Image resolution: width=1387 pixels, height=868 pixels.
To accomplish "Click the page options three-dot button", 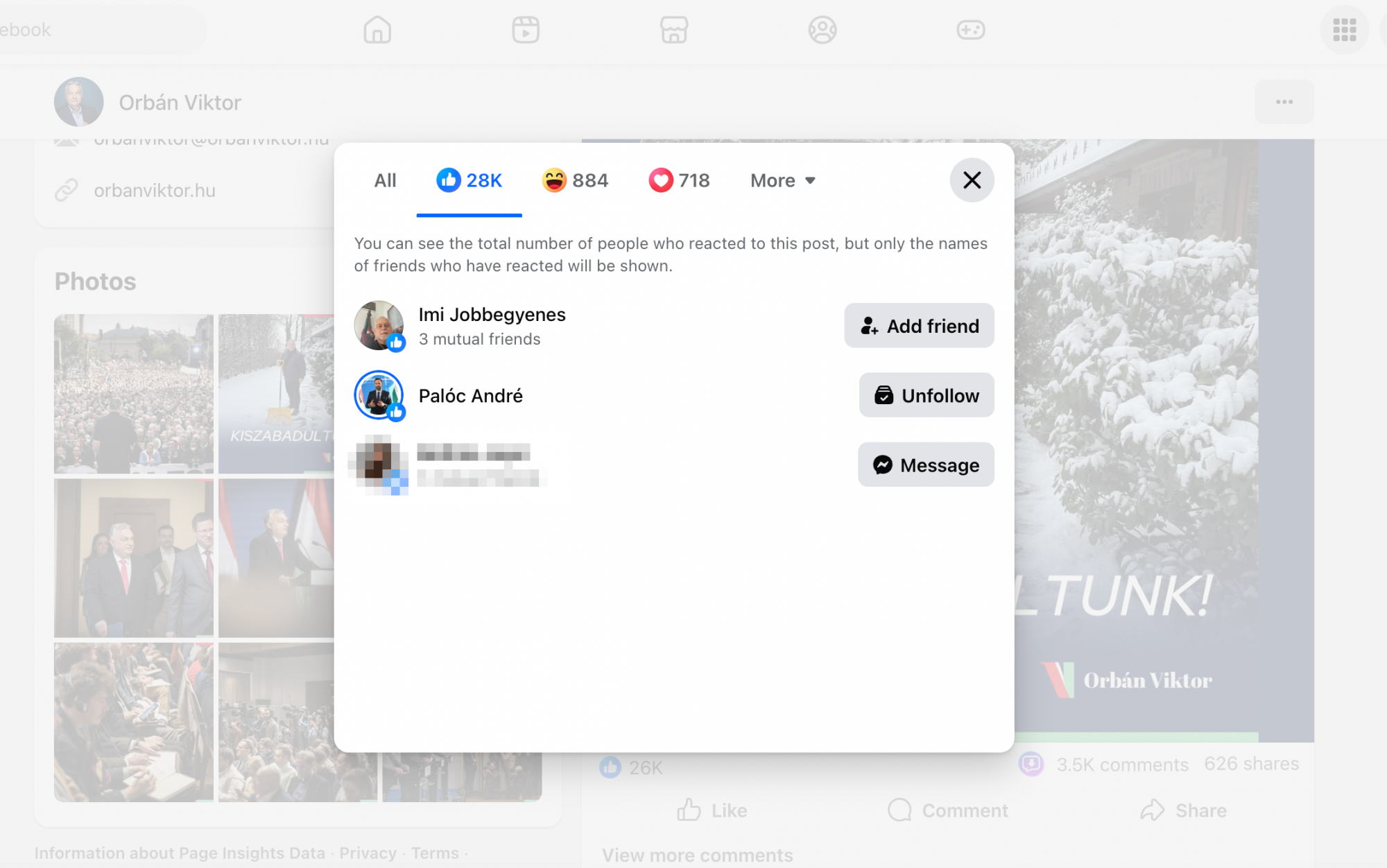I will click(x=1284, y=102).
